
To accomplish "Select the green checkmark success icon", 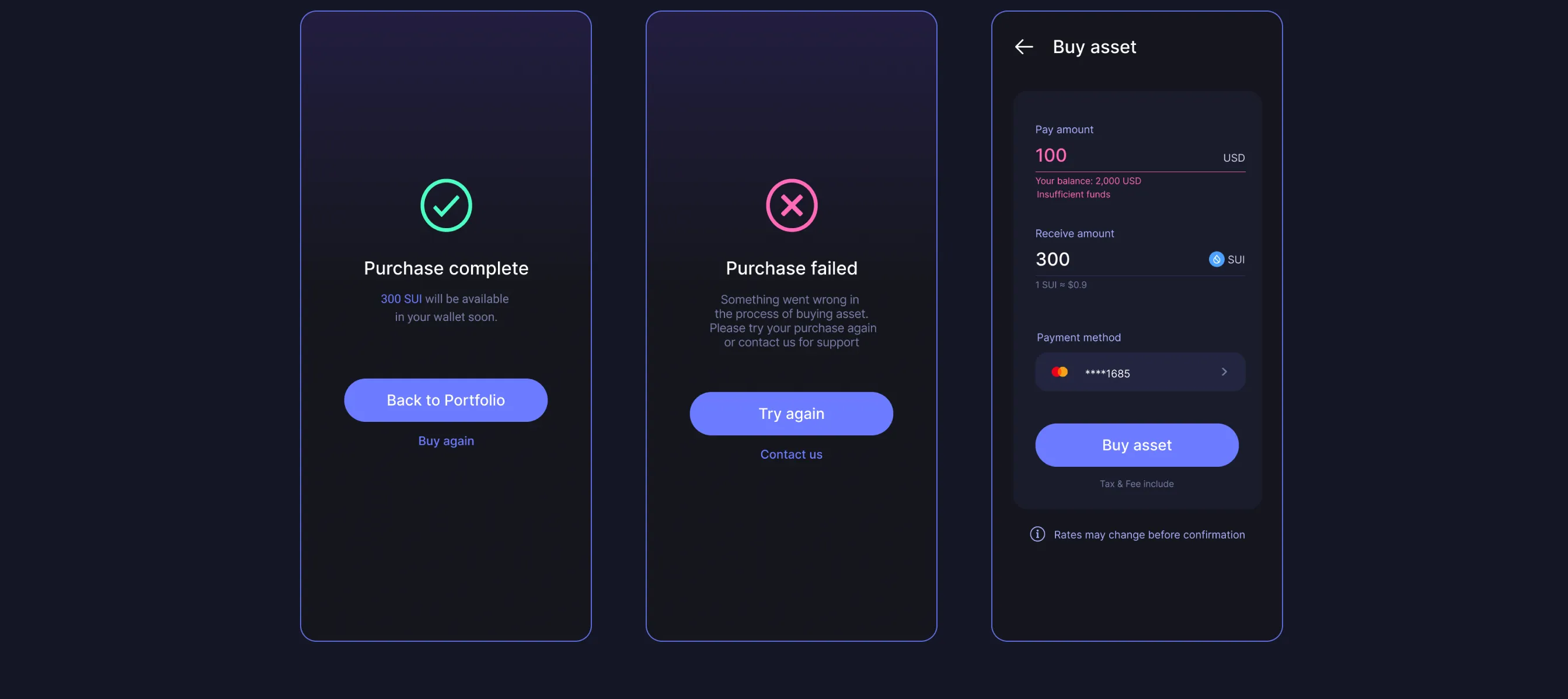I will [445, 205].
